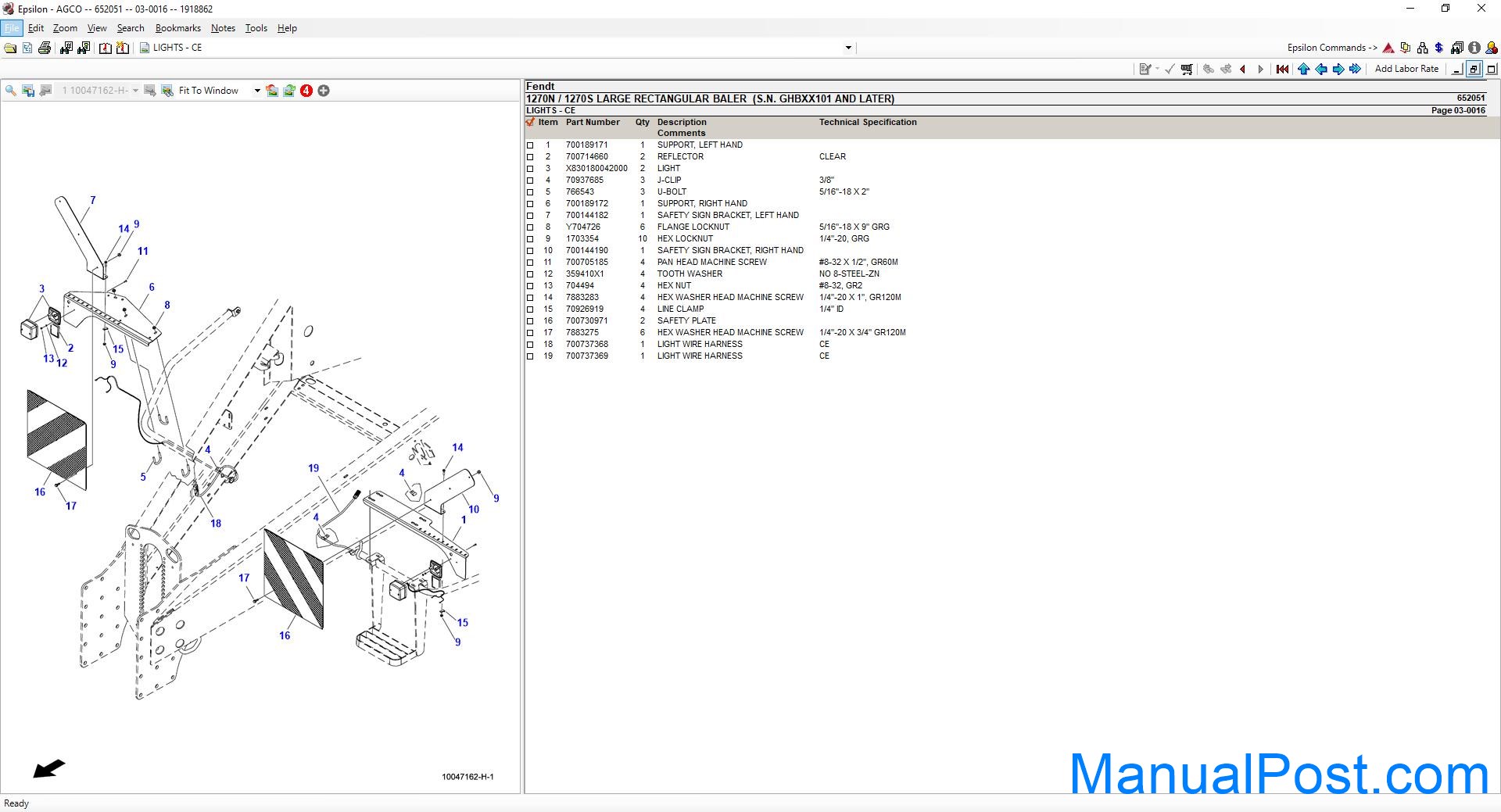Check box for item 1 SUPPORT, LEFT HAND

click(x=530, y=145)
